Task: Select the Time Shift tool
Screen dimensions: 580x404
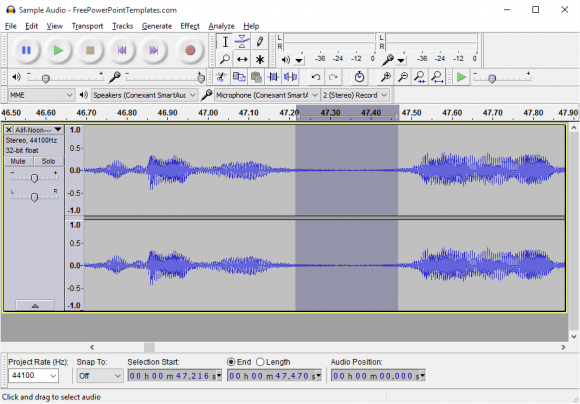Action: click(x=242, y=59)
